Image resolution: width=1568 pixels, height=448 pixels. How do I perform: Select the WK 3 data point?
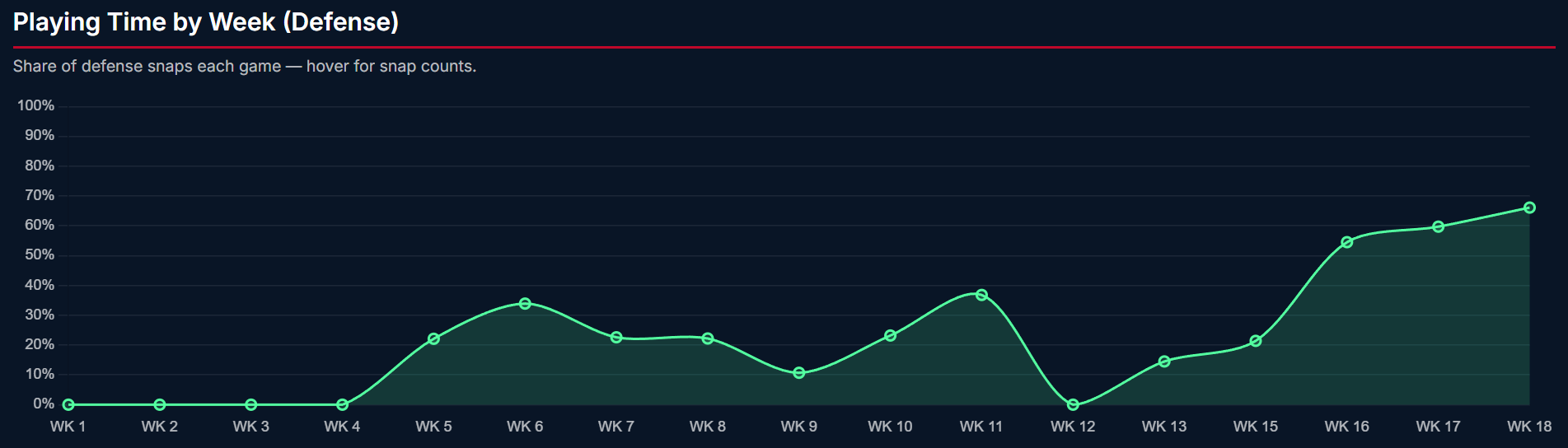point(251,404)
